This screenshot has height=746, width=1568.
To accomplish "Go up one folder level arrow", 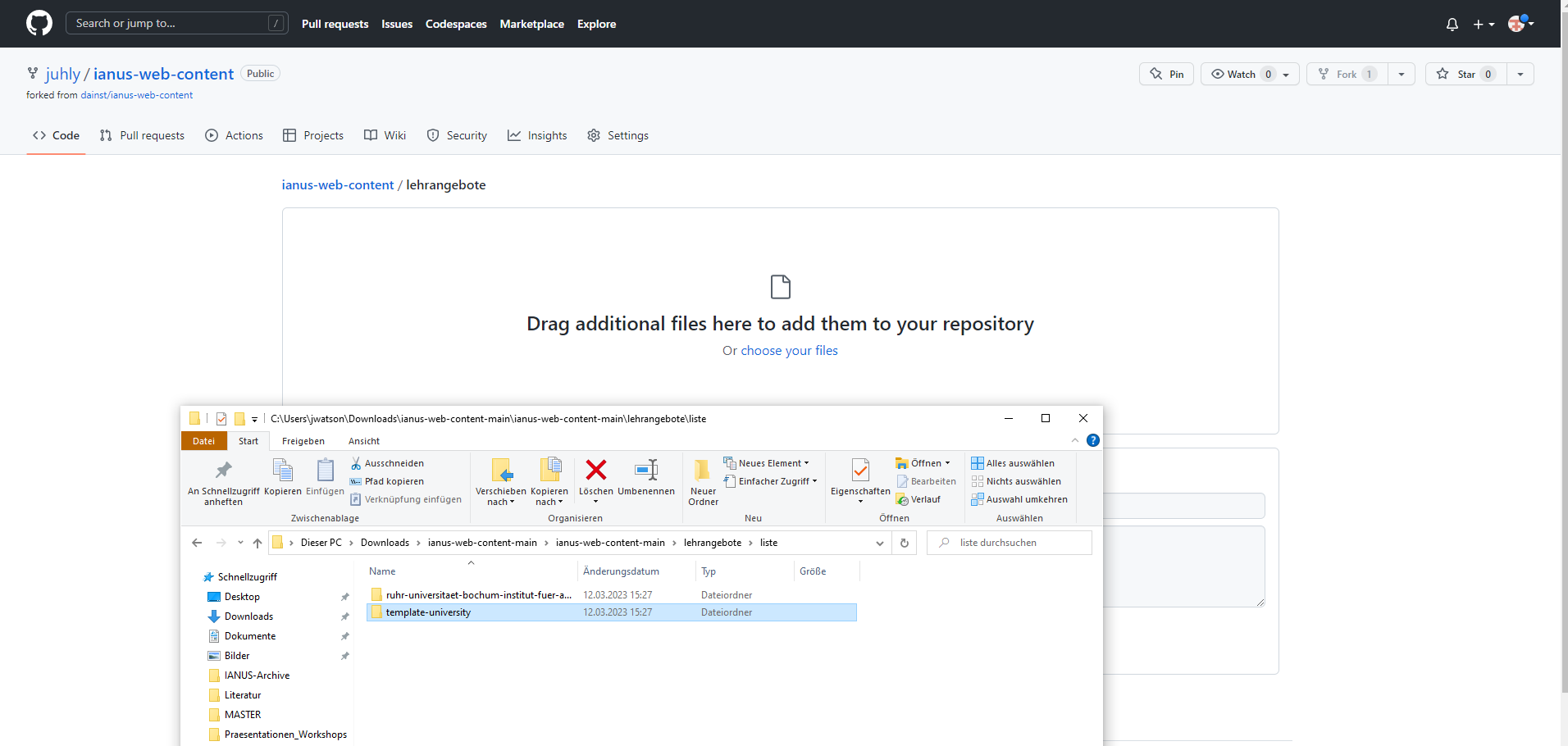I will click(x=258, y=543).
